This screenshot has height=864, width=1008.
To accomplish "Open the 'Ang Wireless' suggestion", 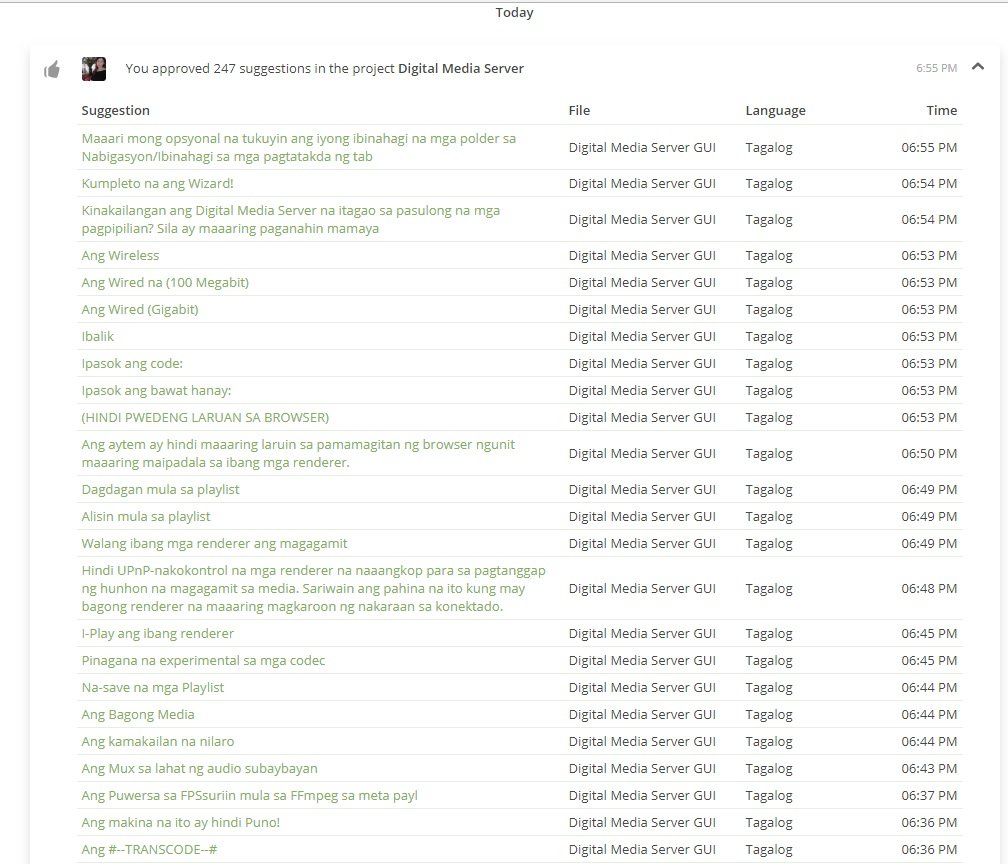I will [x=120, y=256].
